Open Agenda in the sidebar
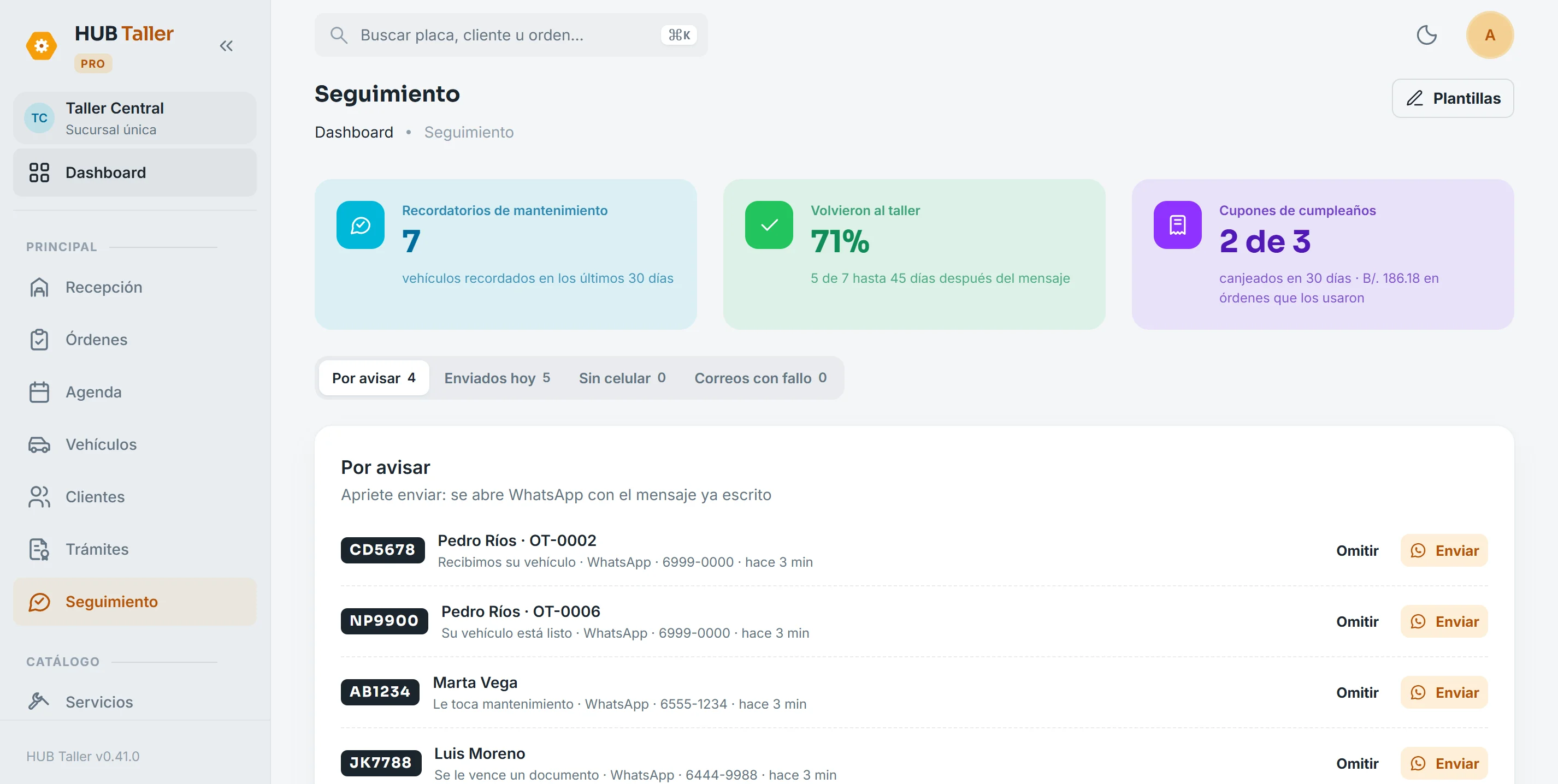 (x=135, y=391)
